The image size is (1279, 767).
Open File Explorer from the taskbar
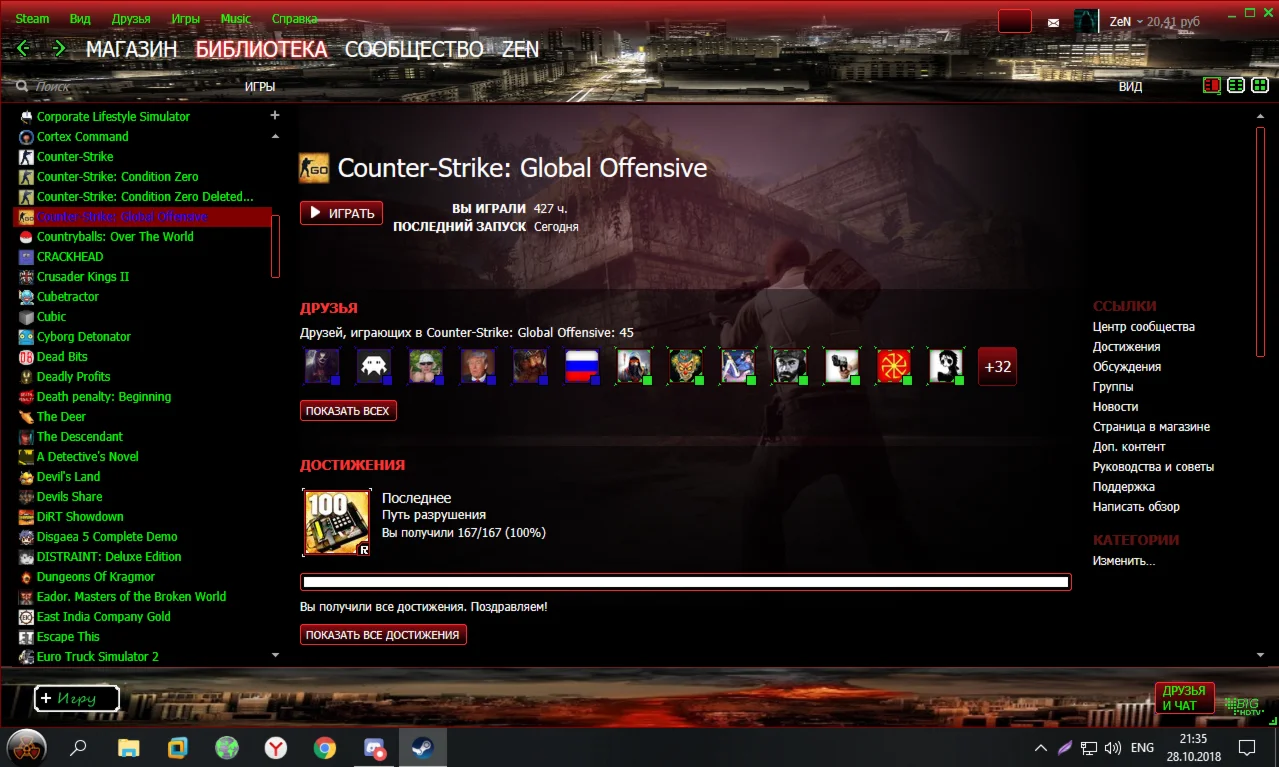click(129, 747)
